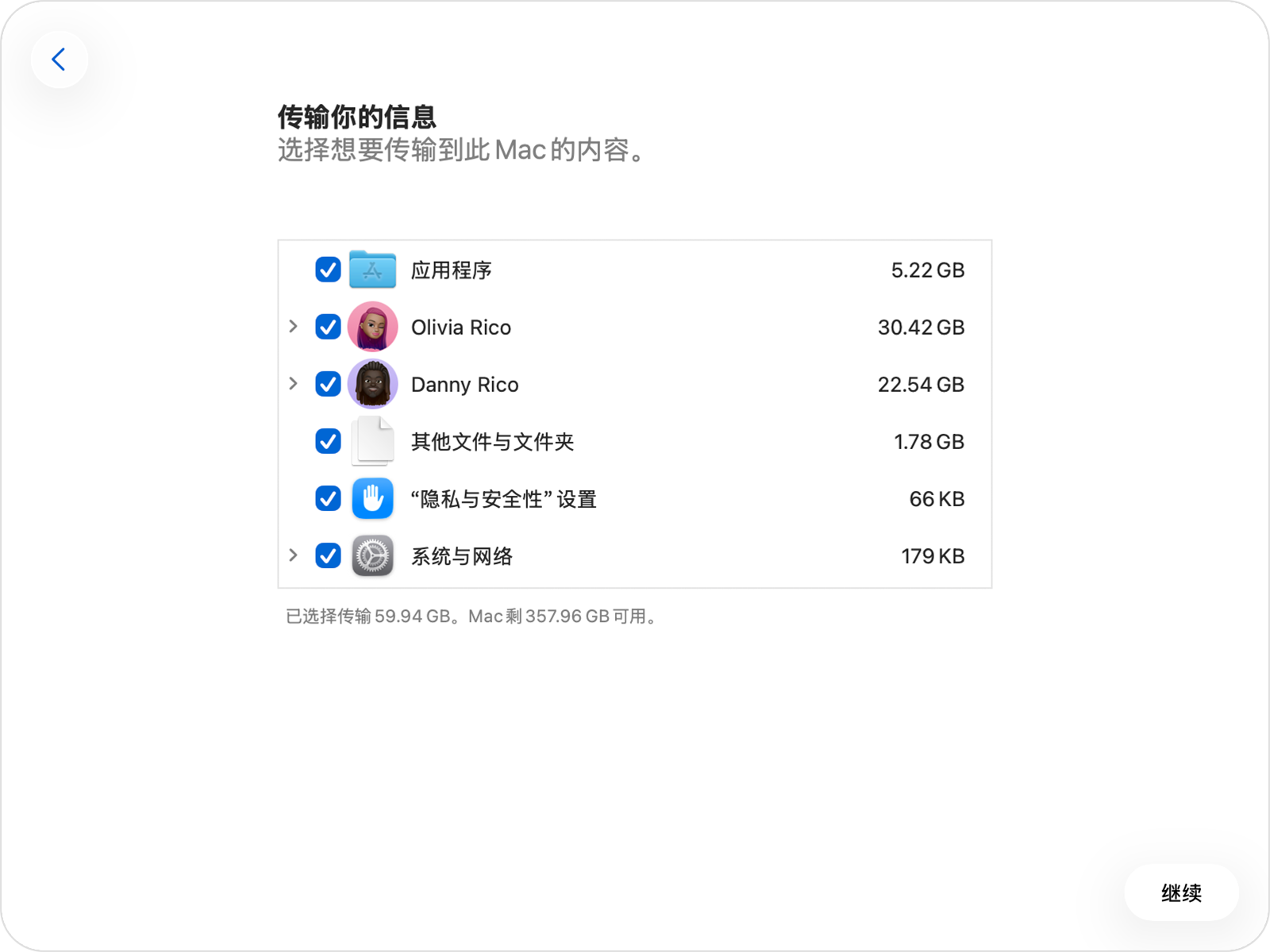Select the Olivia Rico name text
This screenshot has width=1270, height=952.
[x=461, y=328]
